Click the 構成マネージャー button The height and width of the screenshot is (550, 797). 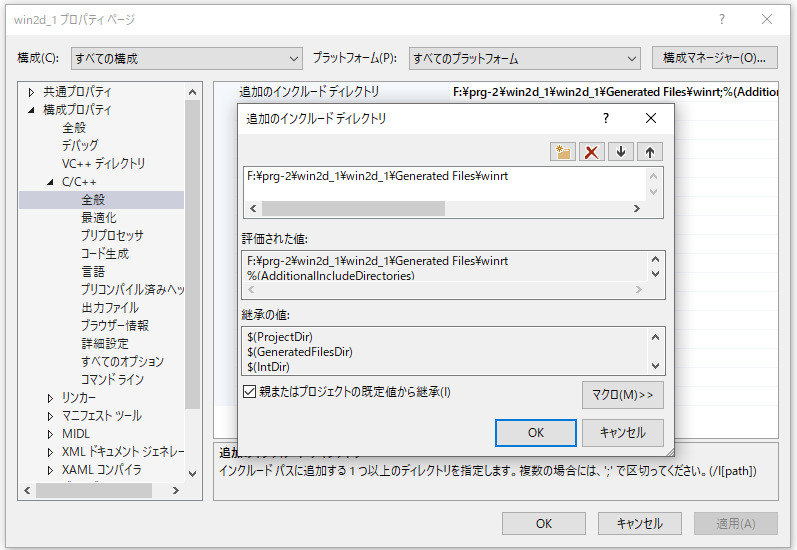tap(715, 58)
